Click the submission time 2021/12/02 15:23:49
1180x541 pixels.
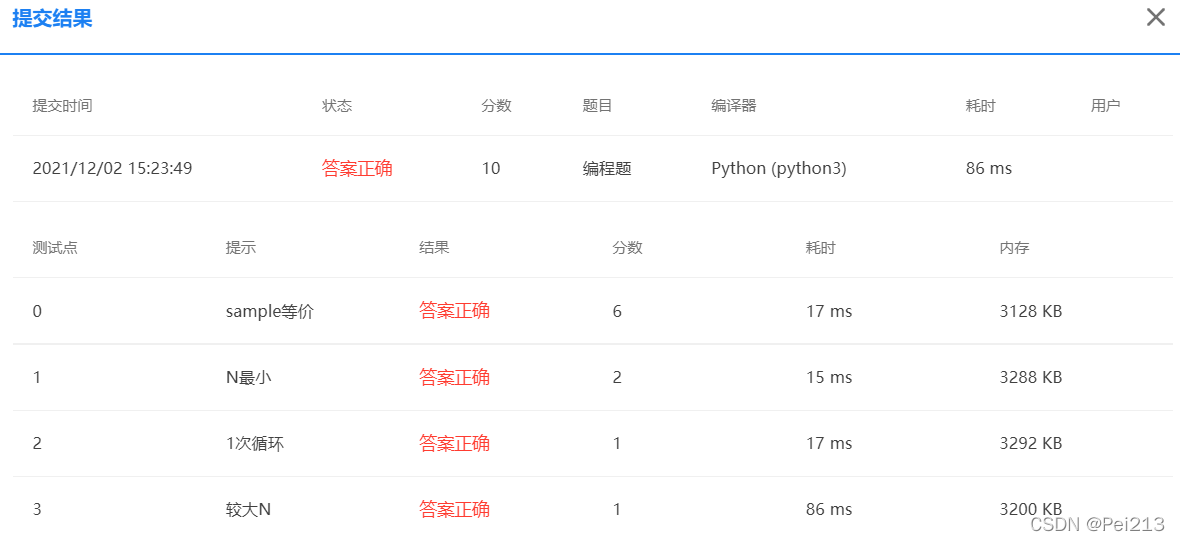[112, 169]
